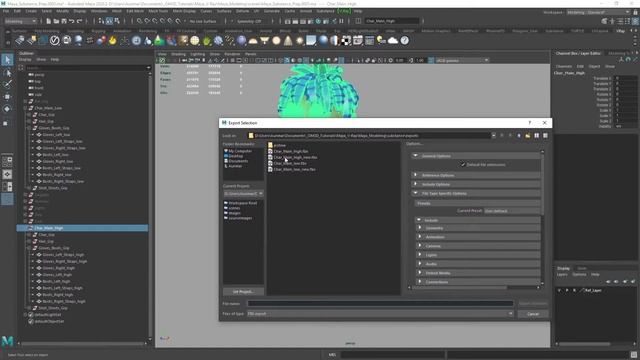Click the circled checkmark shelf icon

(55, 40)
